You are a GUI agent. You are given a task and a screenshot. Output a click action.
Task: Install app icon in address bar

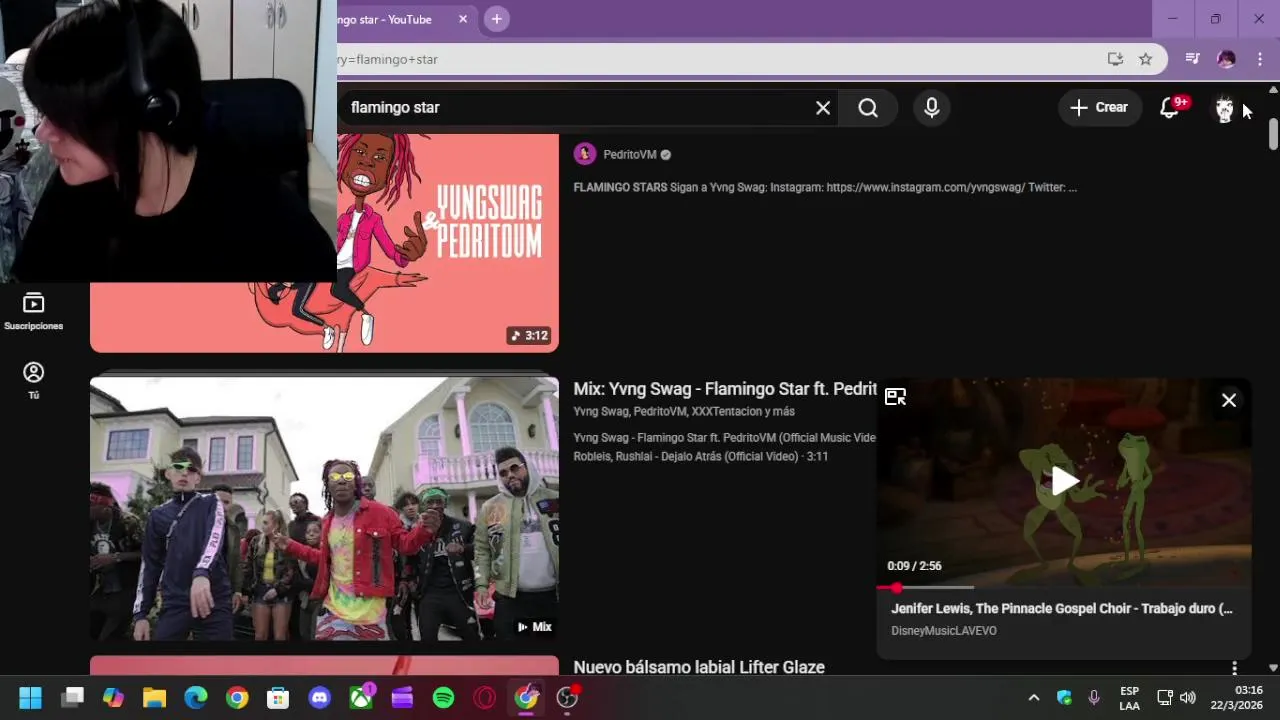[1115, 59]
